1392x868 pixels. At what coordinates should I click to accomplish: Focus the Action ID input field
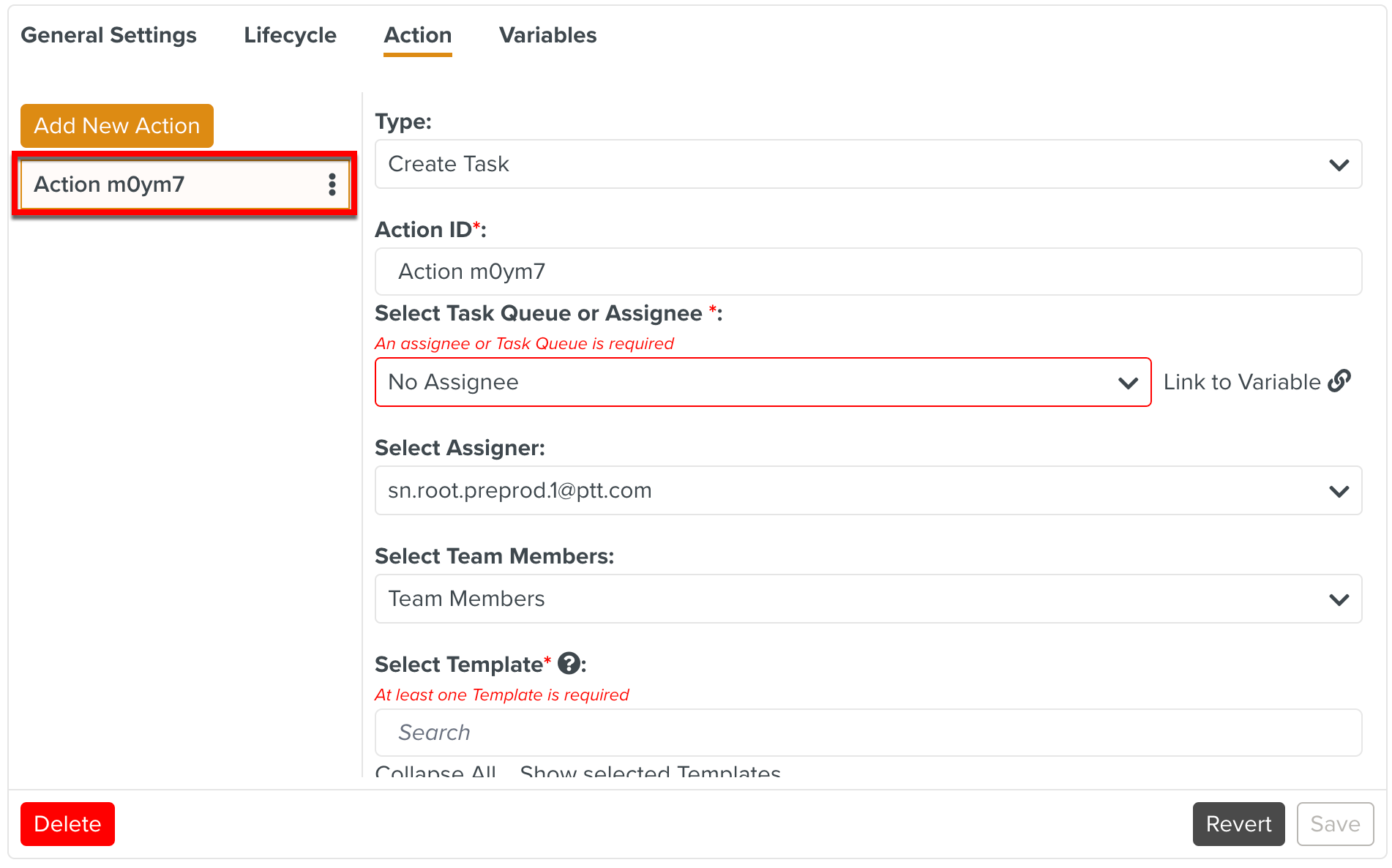(867, 272)
